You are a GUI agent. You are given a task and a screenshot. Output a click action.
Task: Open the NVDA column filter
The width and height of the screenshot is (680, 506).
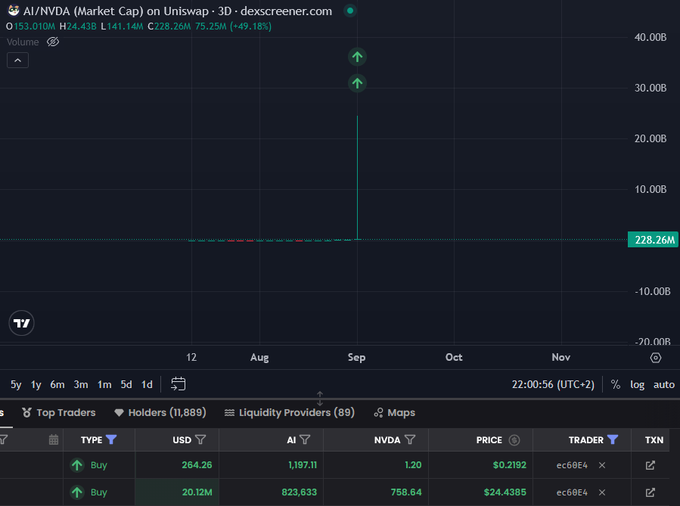(x=410, y=440)
